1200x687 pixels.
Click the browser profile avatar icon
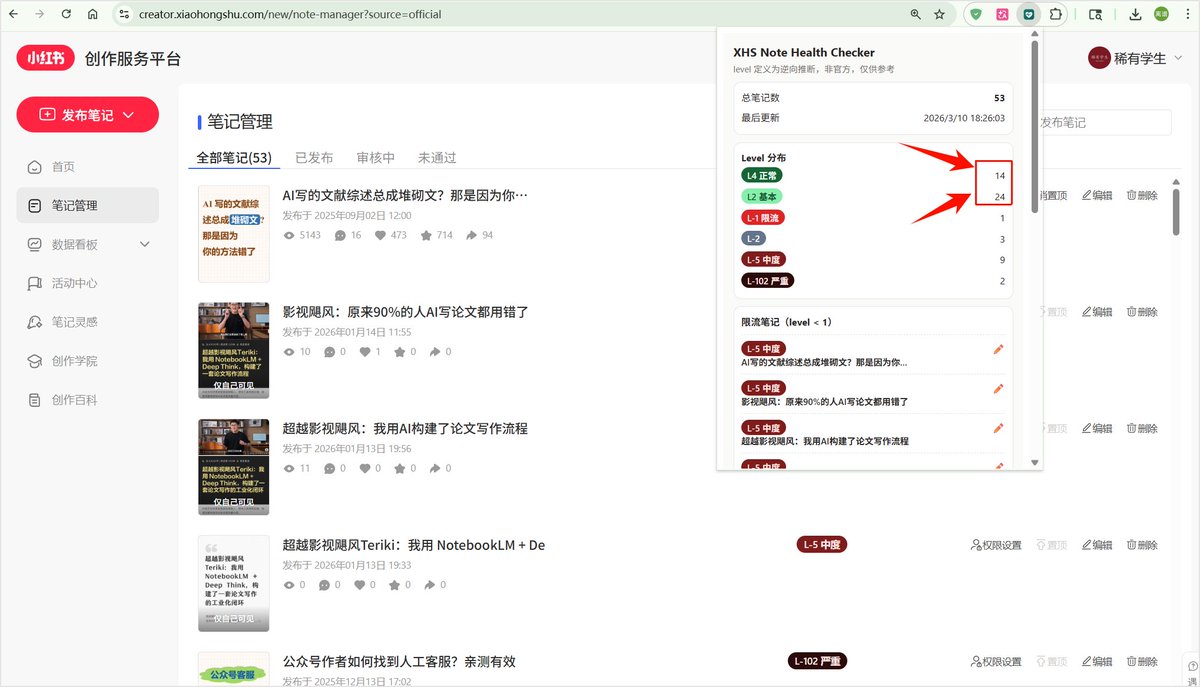[1161, 14]
